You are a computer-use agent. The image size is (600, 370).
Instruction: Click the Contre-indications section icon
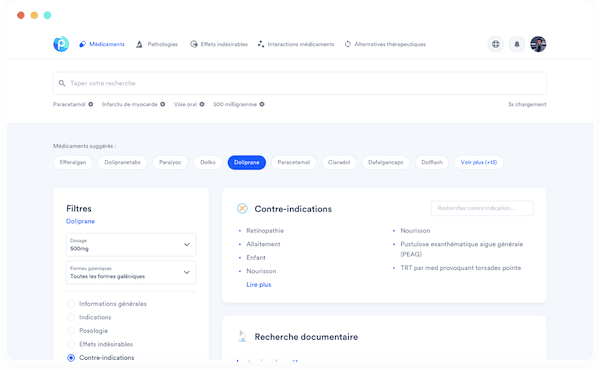242,209
